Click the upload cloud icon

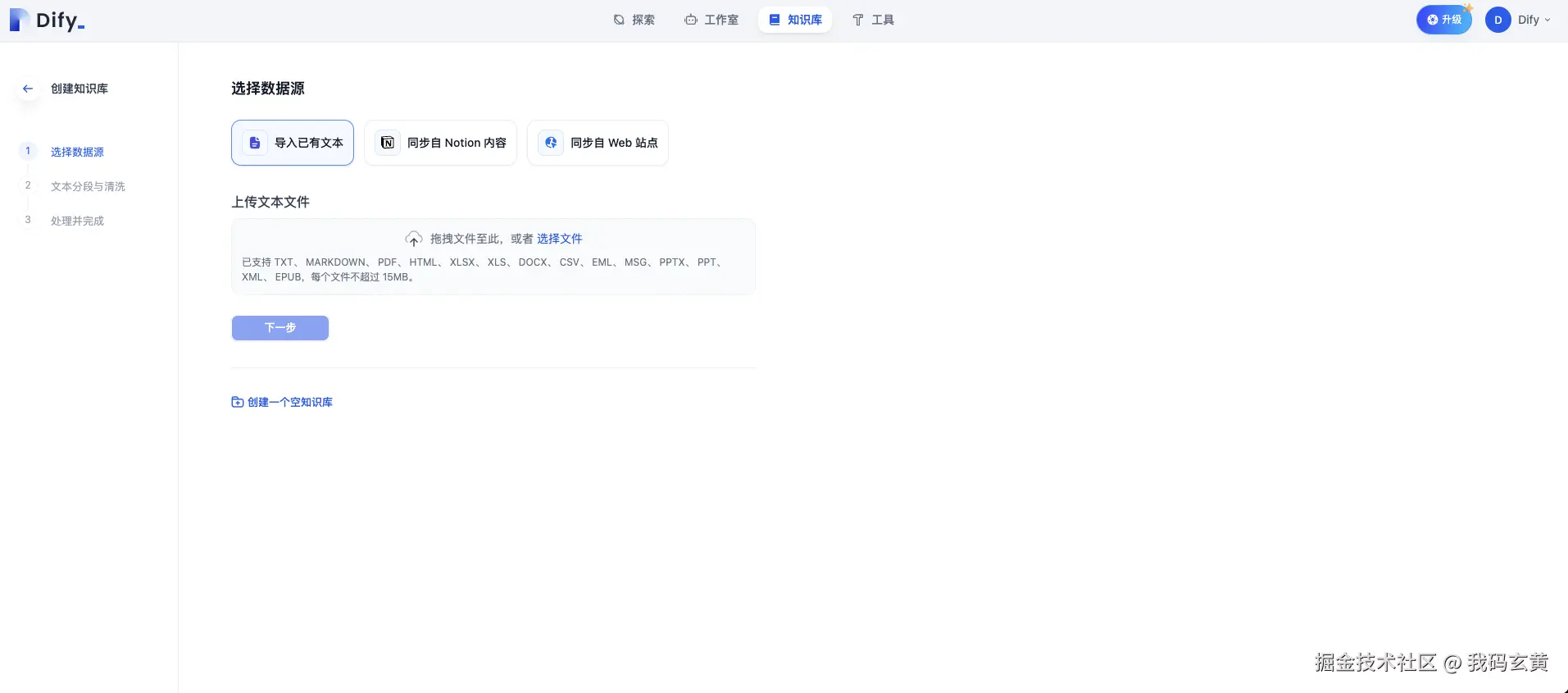(414, 239)
